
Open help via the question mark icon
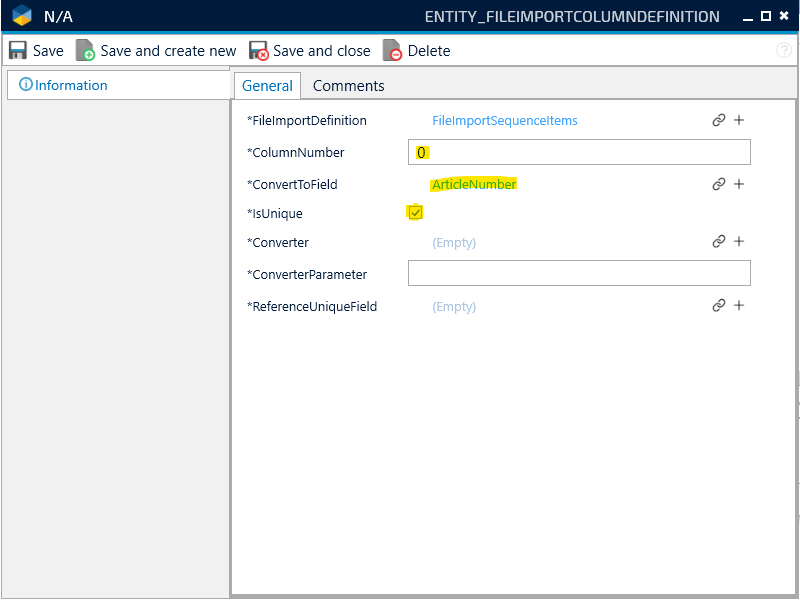[784, 50]
